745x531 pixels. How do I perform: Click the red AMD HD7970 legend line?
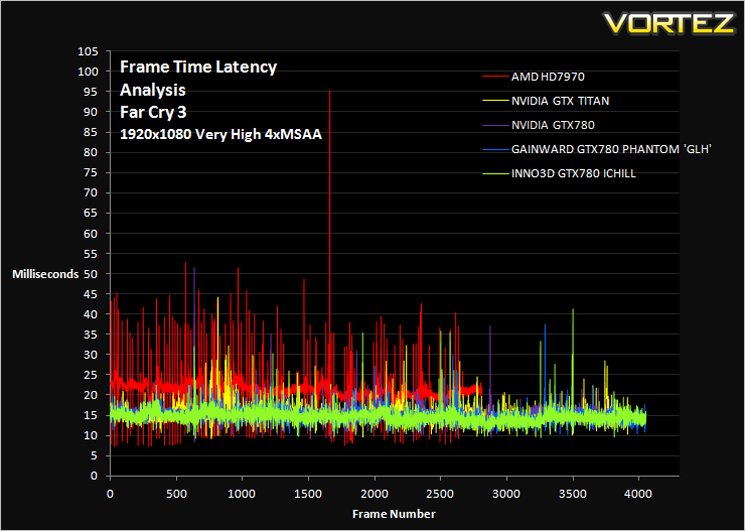click(496, 76)
